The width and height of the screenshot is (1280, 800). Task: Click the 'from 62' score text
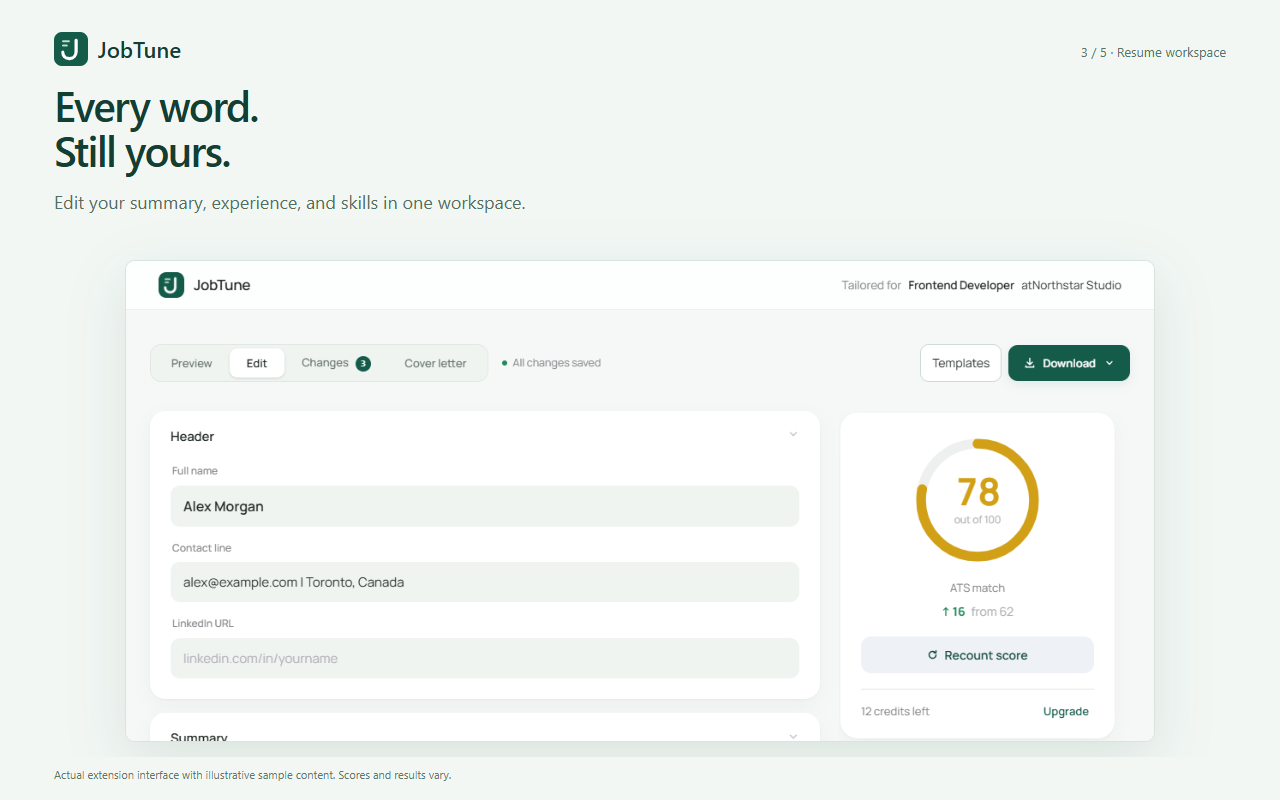tap(992, 611)
